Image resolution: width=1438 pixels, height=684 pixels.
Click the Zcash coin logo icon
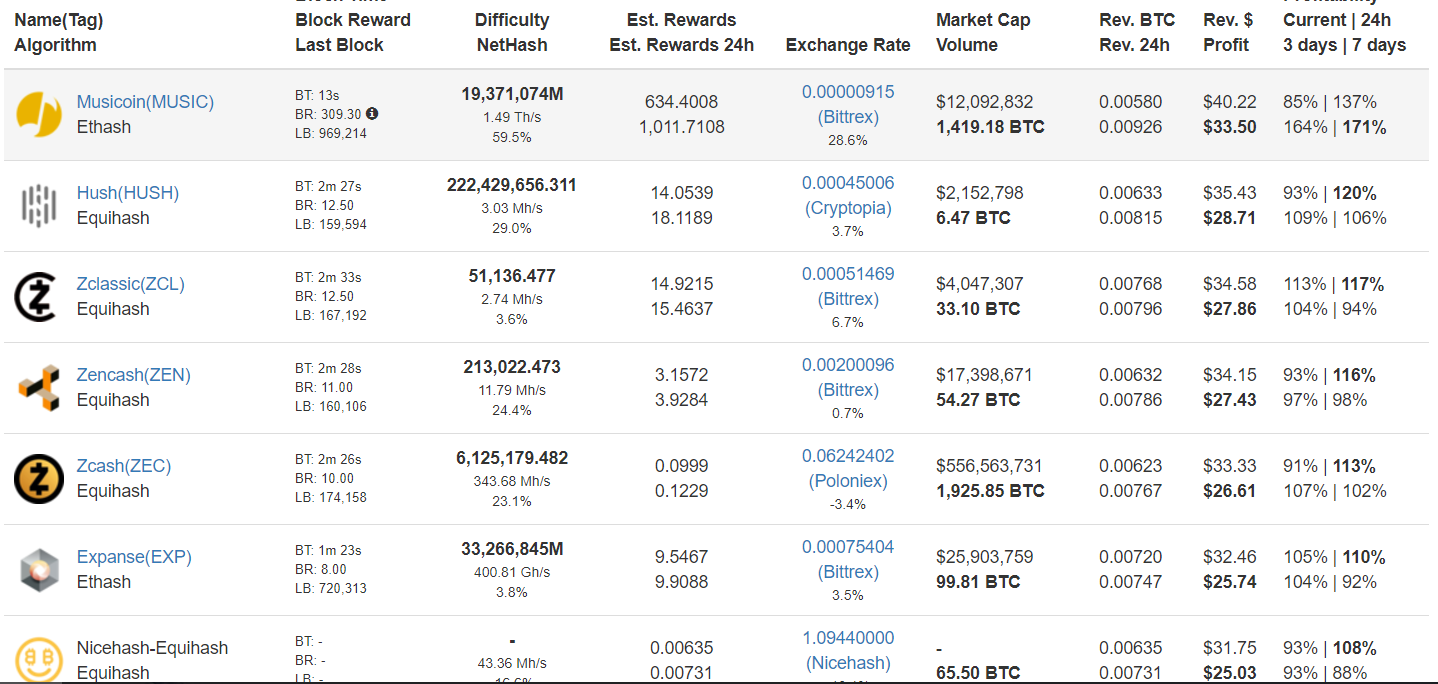(39, 479)
